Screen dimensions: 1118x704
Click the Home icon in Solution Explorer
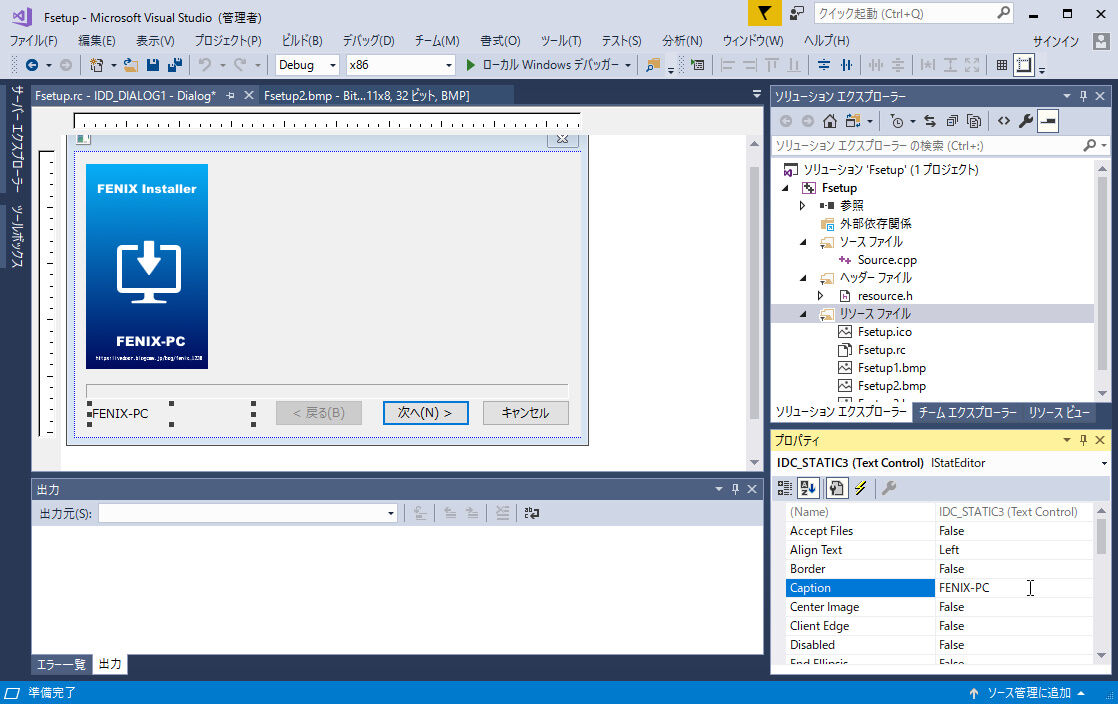[x=829, y=121]
